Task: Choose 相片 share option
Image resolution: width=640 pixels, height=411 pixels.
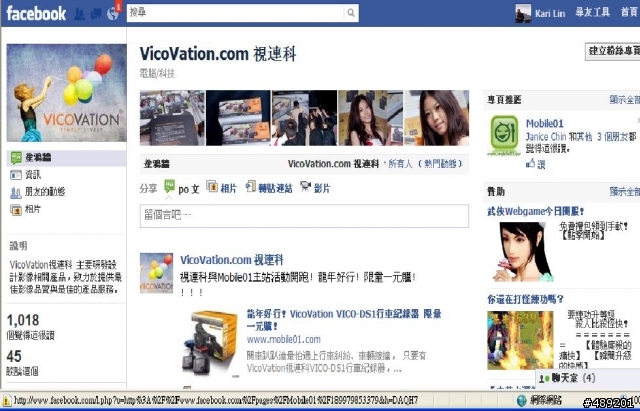Action: tap(229, 189)
